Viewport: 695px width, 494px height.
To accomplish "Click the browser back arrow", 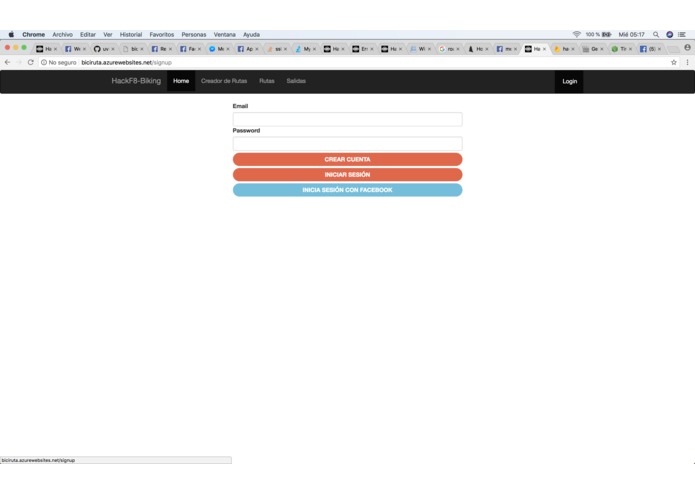I will pyautogui.click(x=7, y=62).
